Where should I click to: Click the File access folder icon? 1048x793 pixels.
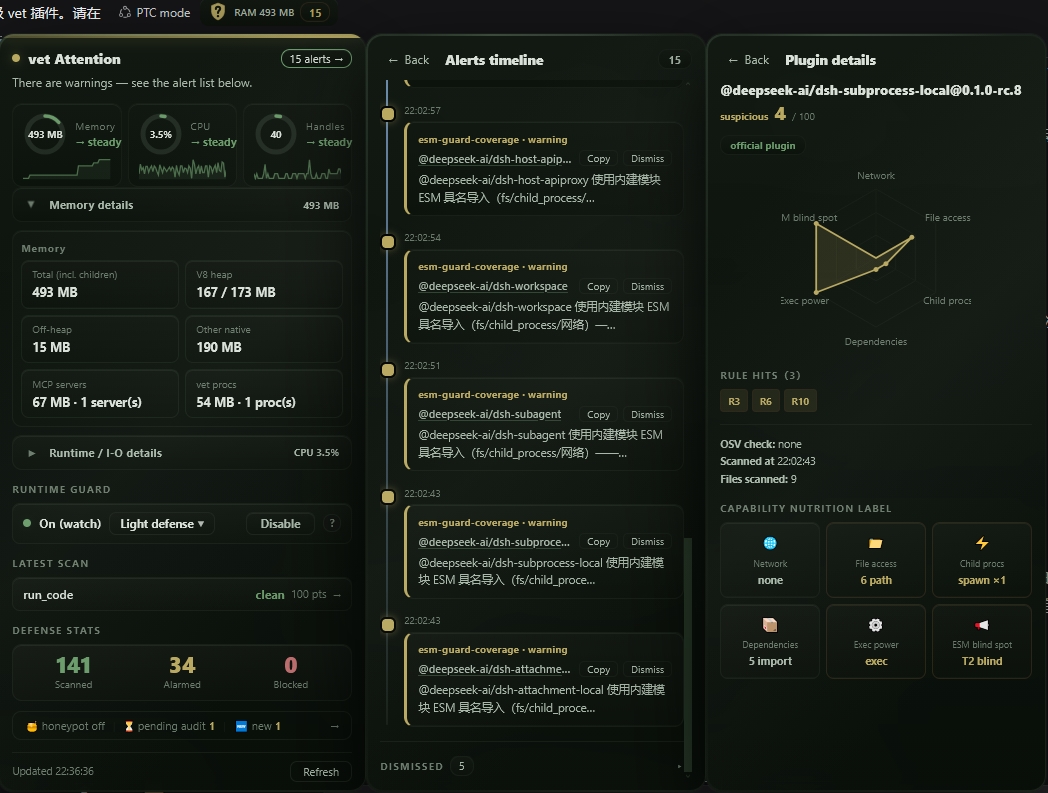point(876,543)
